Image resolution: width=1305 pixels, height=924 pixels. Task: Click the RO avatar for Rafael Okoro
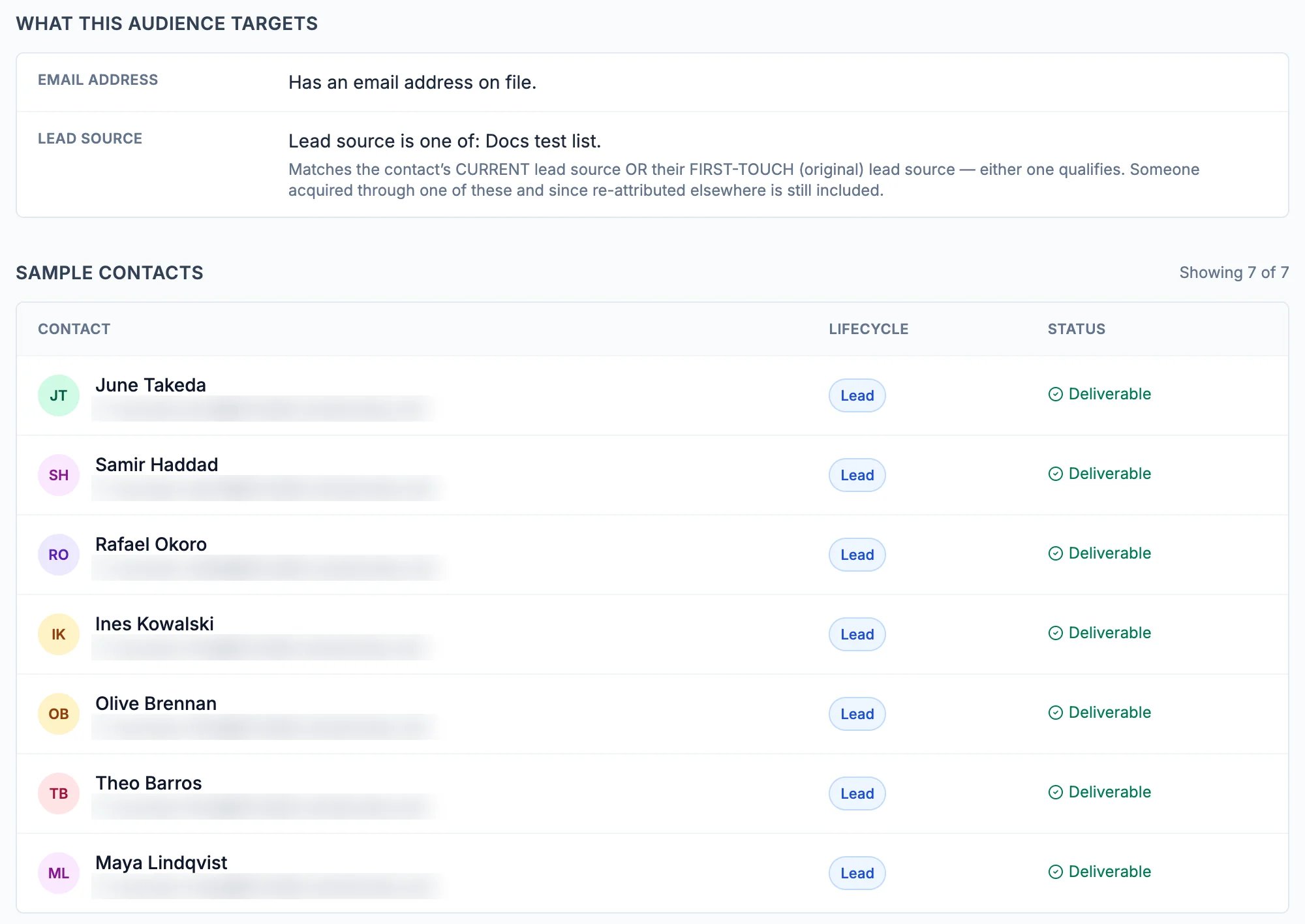[x=59, y=555]
